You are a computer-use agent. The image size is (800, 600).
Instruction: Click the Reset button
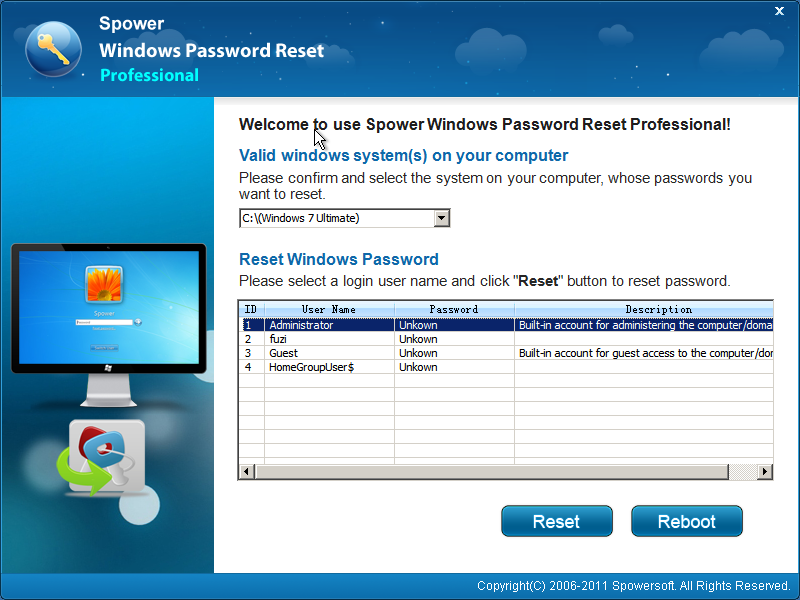pyautogui.click(x=557, y=521)
